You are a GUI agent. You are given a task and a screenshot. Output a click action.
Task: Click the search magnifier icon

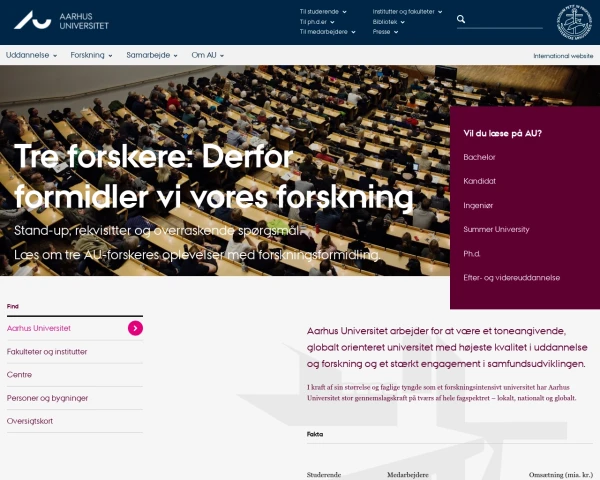(461, 19)
